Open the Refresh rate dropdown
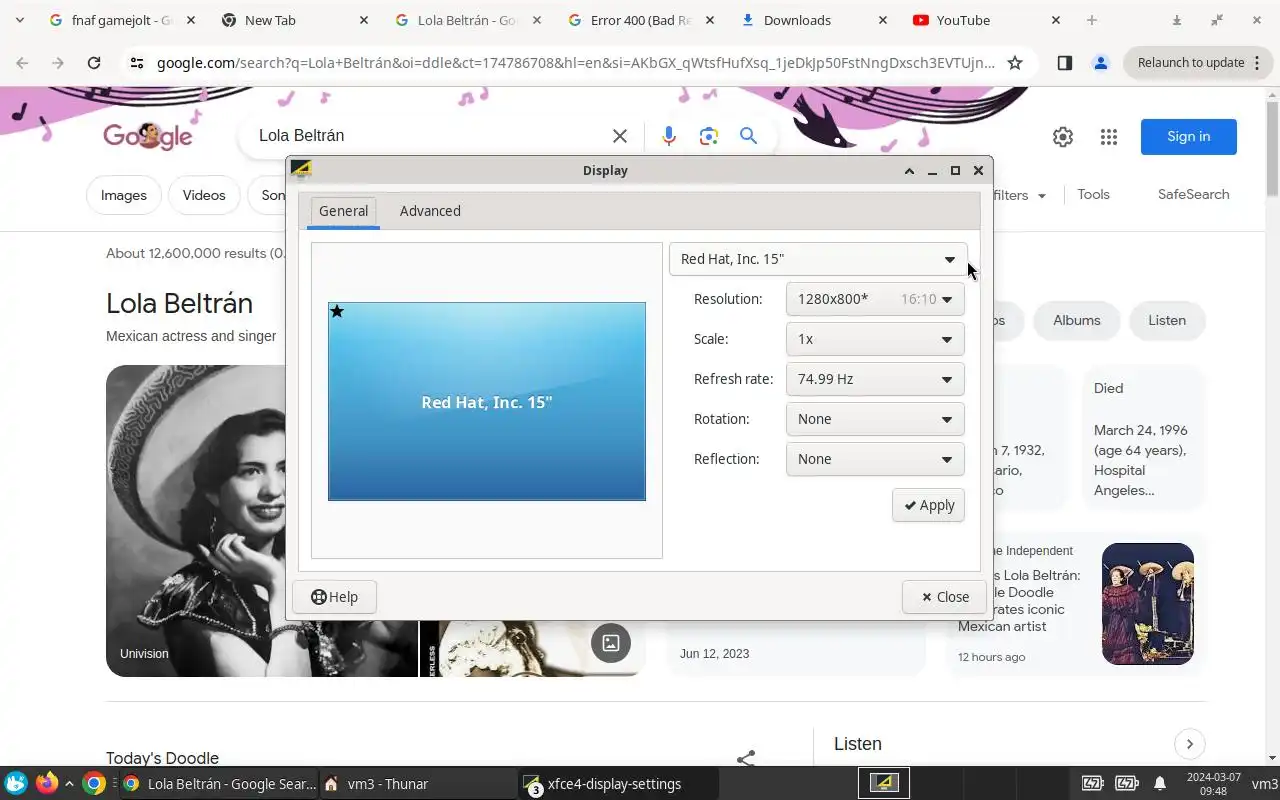 875,379
